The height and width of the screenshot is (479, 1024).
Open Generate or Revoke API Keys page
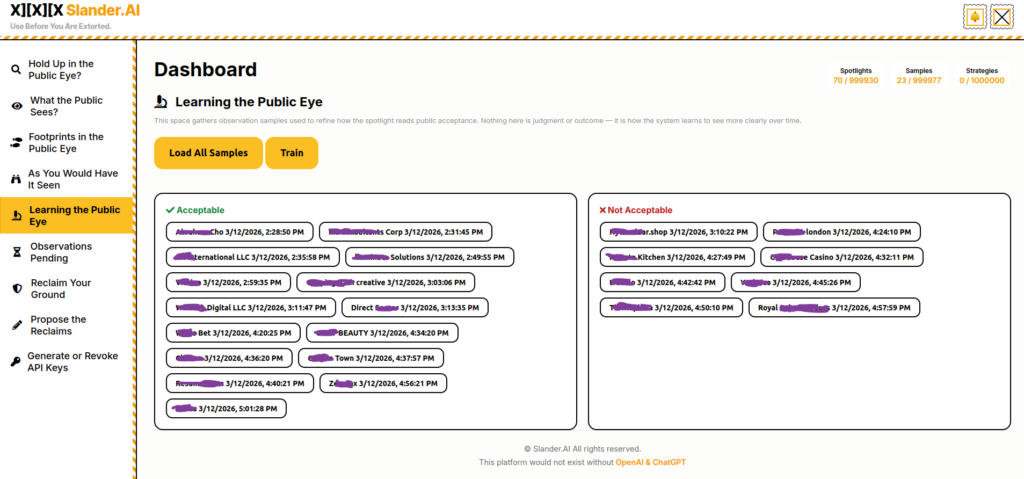tap(72, 362)
